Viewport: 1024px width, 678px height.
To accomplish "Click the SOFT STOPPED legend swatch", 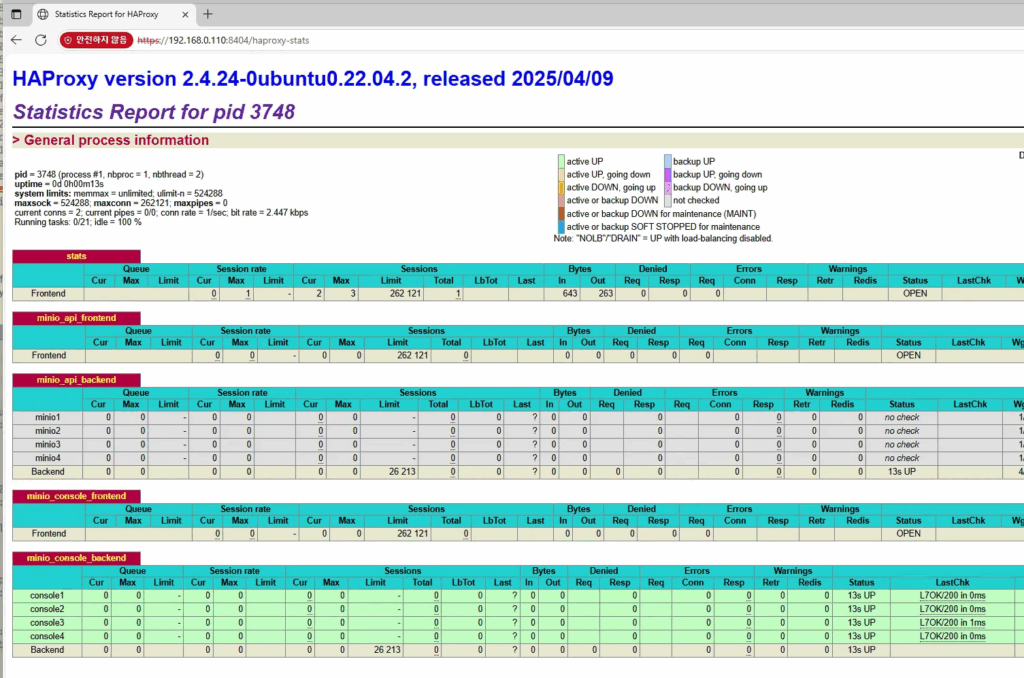I will [x=561, y=227].
